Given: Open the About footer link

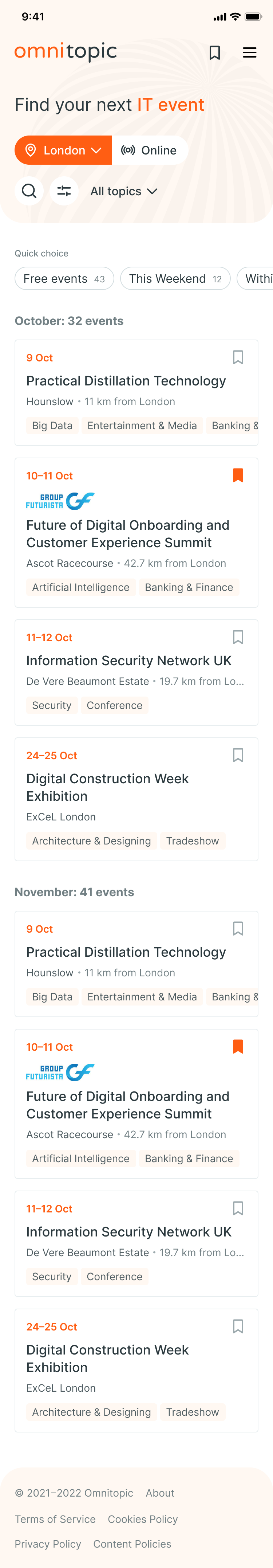Looking at the screenshot, I should pyautogui.click(x=160, y=1493).
